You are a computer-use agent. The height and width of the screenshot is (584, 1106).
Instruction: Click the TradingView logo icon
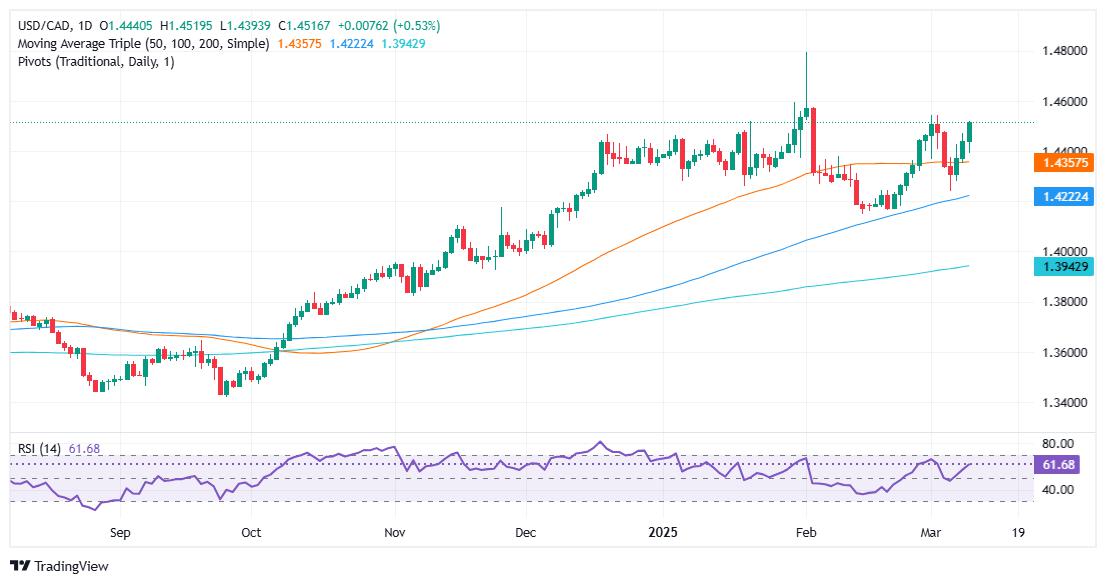(x=20, y=566)
